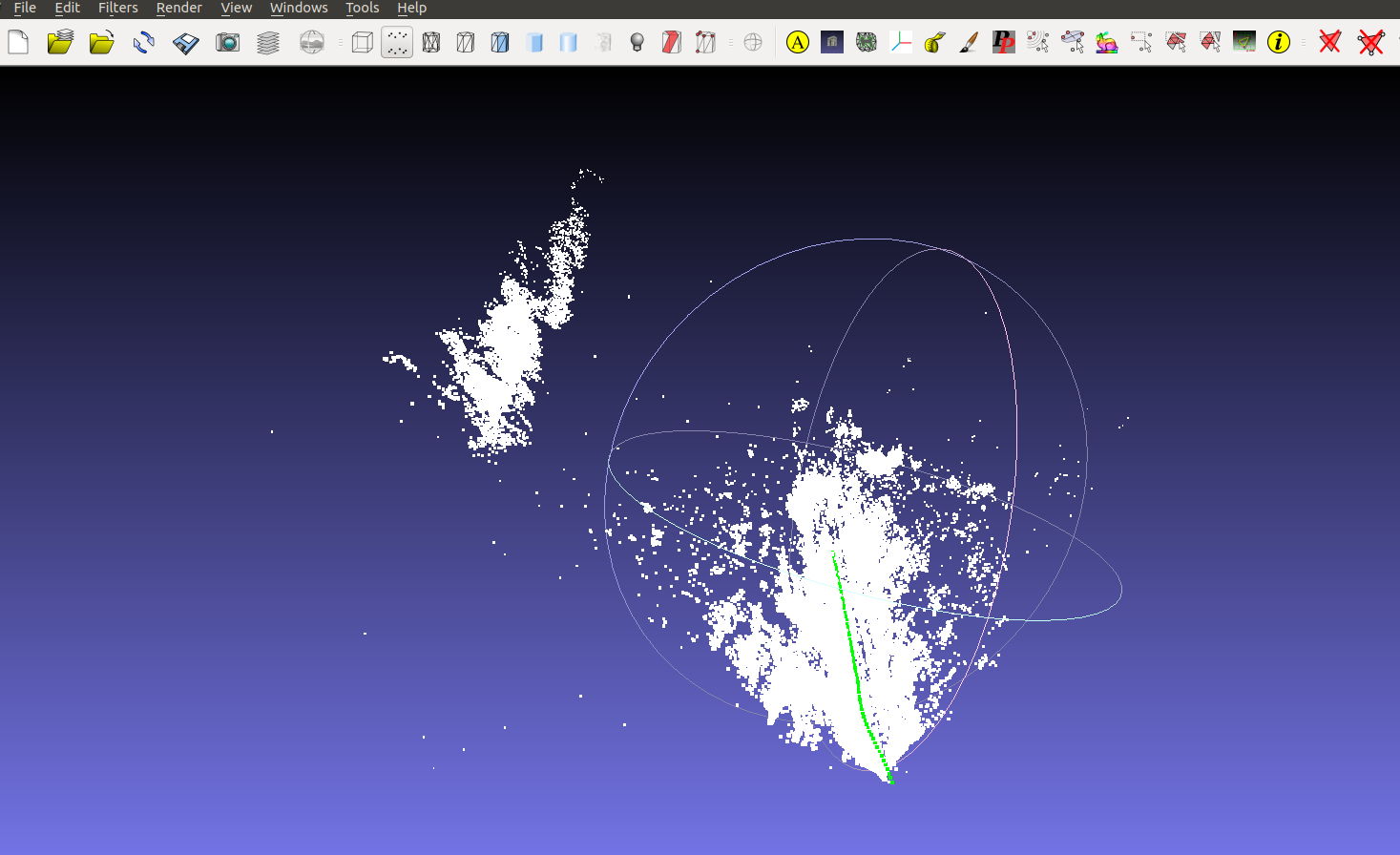Start the PickPoints editing tool

pyautogui.click(x=1003, y=42)
